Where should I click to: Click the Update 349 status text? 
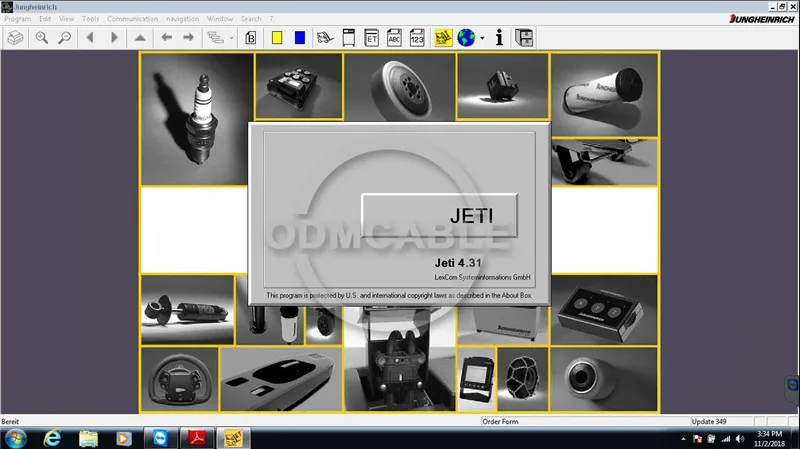coord(709,421)
